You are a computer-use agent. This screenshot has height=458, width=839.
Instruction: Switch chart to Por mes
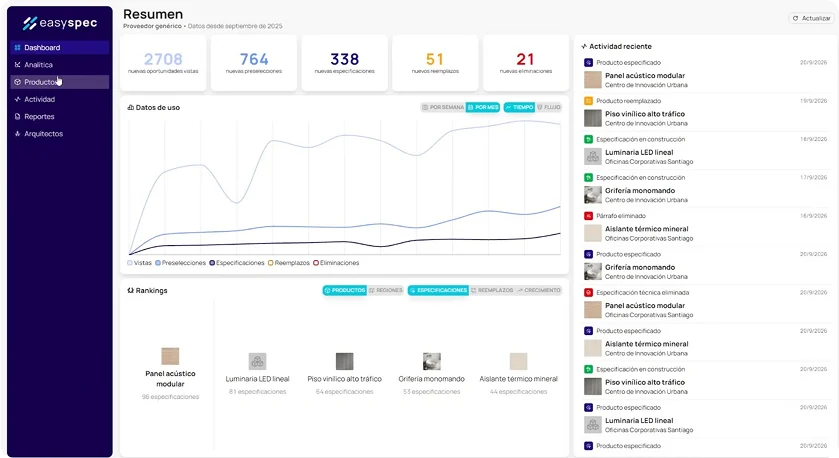[483, 108]
